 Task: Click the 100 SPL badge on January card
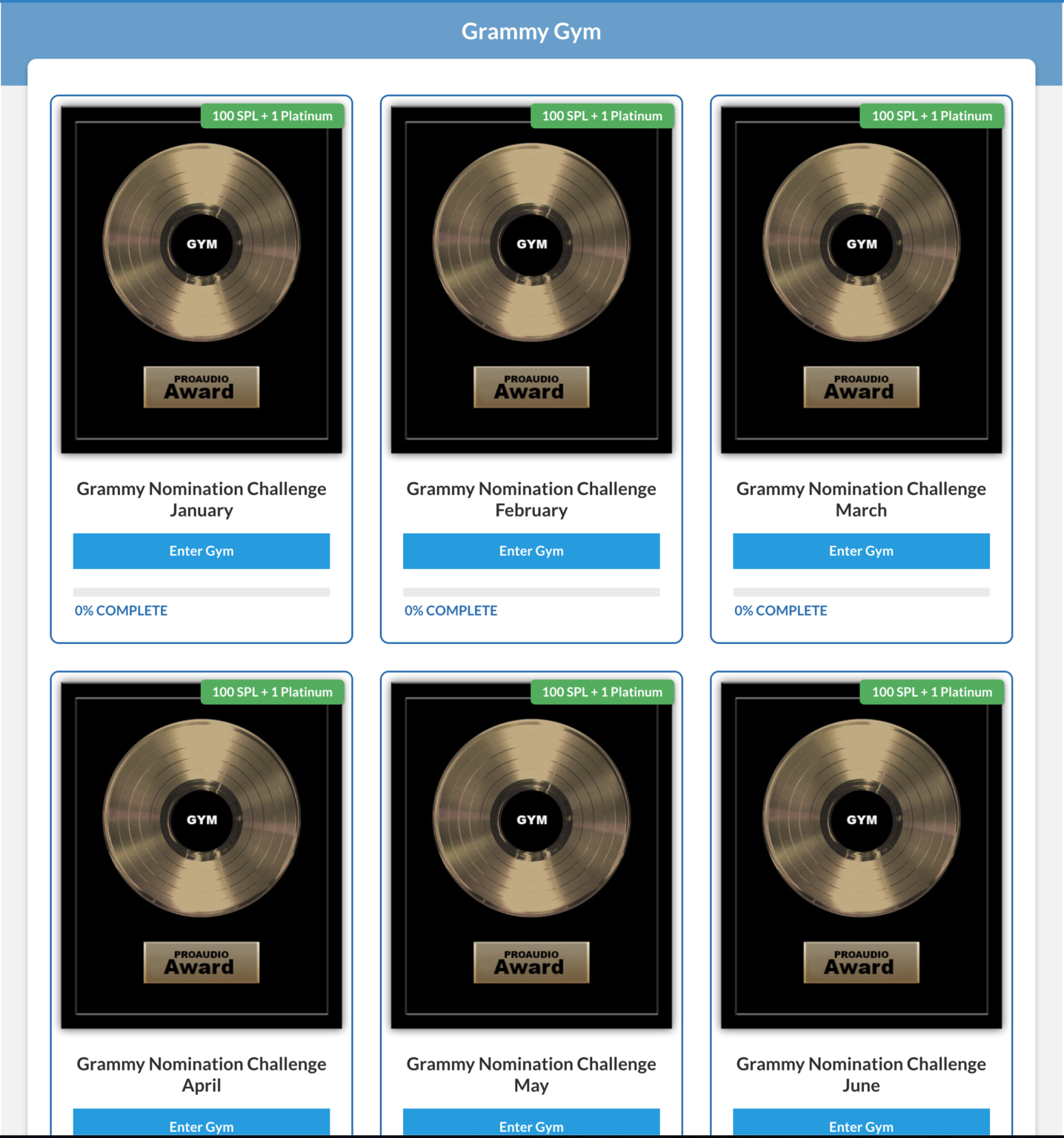272,116
